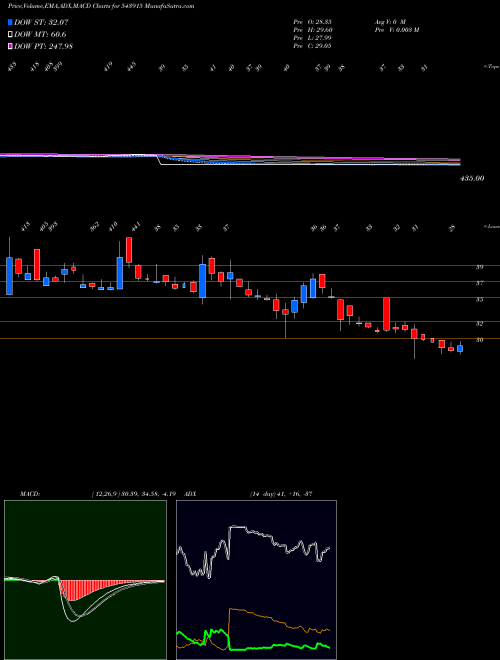This screenshot has height=660, width=500.
Task: Click the 'Pre H: 29.60' value
Action: 313,29
